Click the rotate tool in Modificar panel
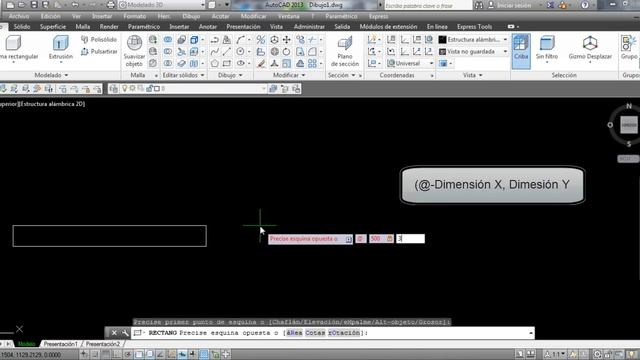640x360 pixels. (287, 52)
